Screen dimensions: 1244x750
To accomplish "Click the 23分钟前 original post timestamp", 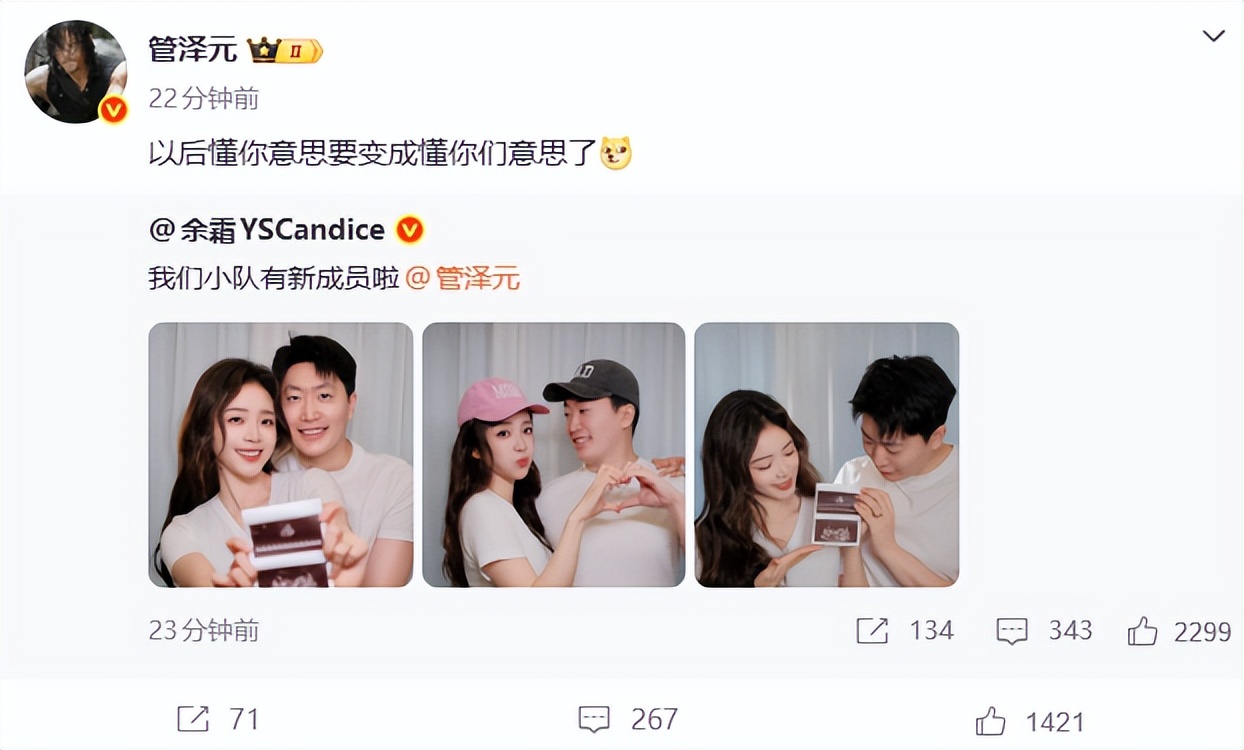I will click(x=204, y=630).
